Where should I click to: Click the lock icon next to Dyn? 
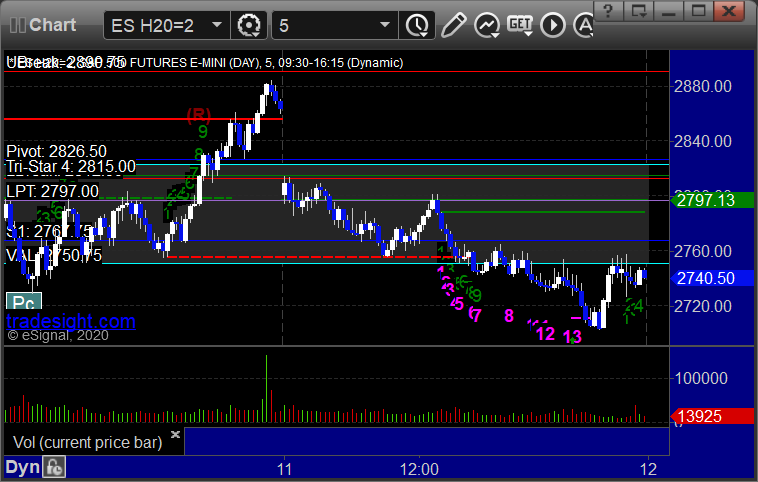[x=54, y=467]
